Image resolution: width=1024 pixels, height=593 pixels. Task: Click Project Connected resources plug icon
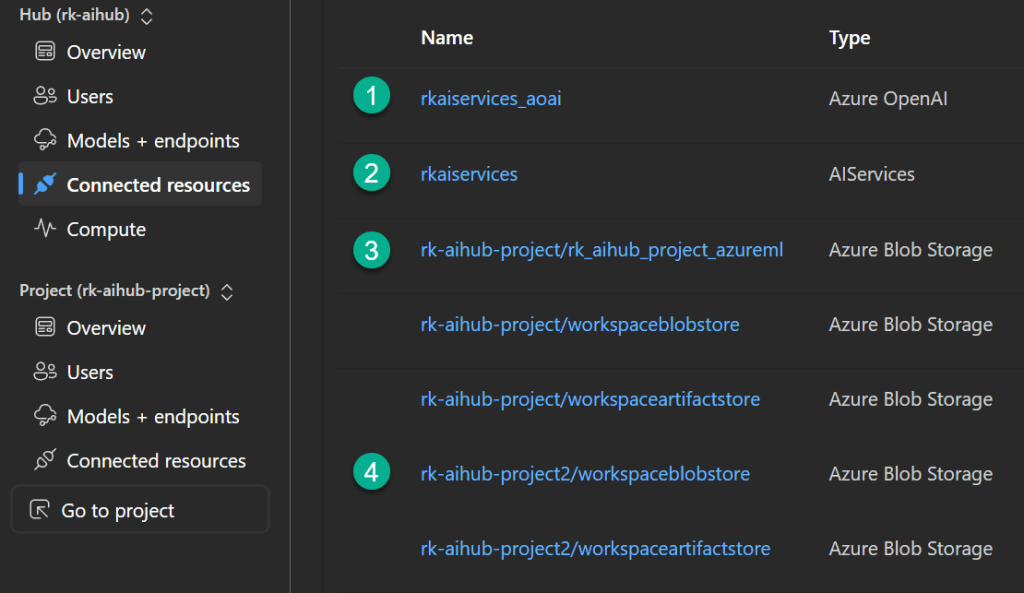tap(44, 461)
